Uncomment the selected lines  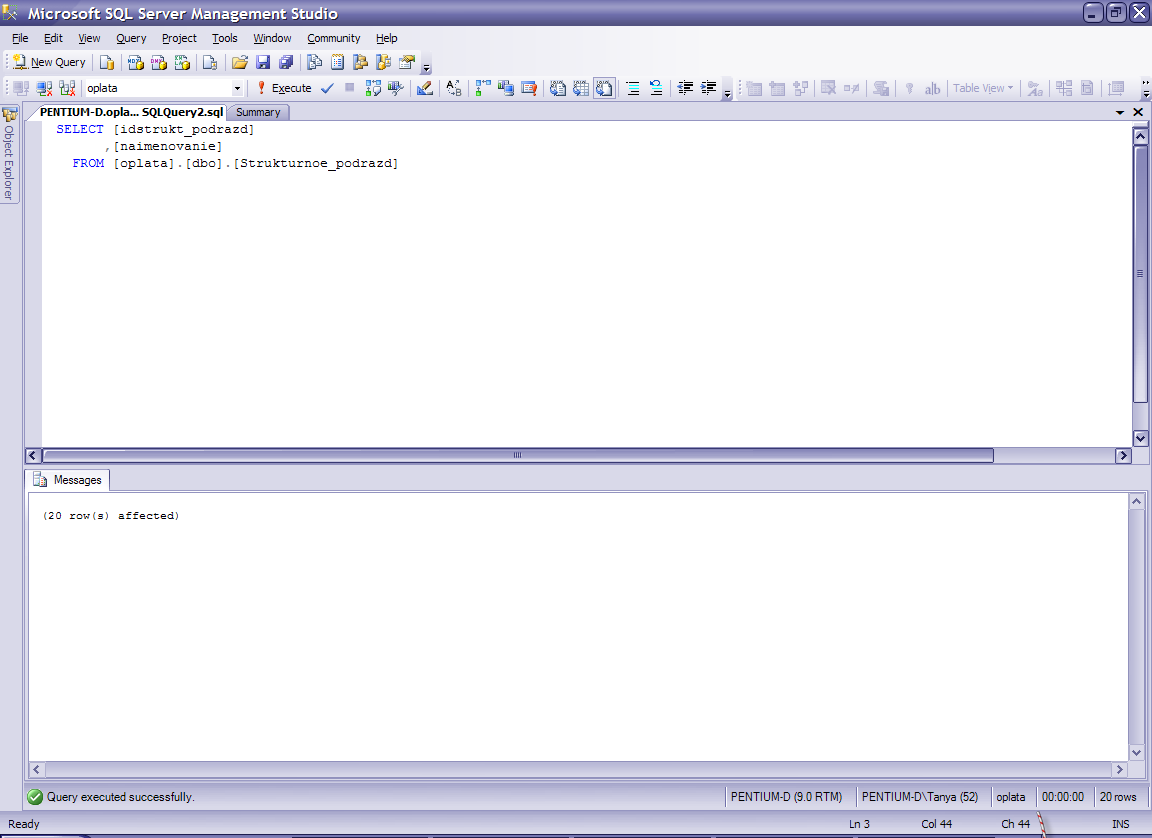[x=656, y=88]
